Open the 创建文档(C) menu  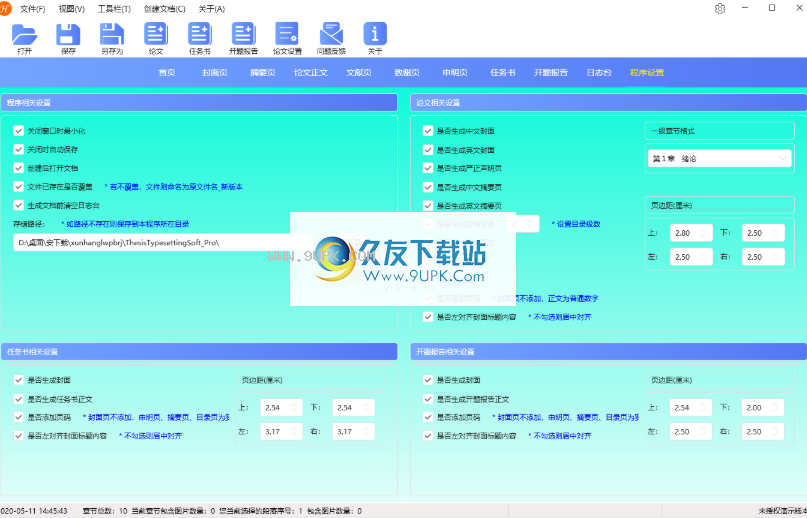click(x=165, y=9)
